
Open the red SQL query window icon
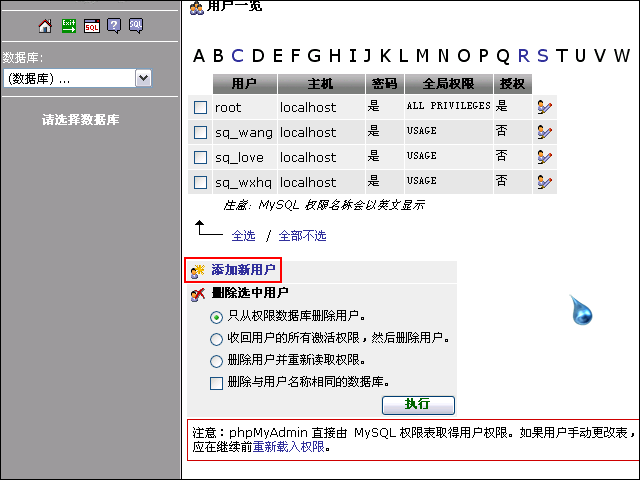tap(92, 26)
